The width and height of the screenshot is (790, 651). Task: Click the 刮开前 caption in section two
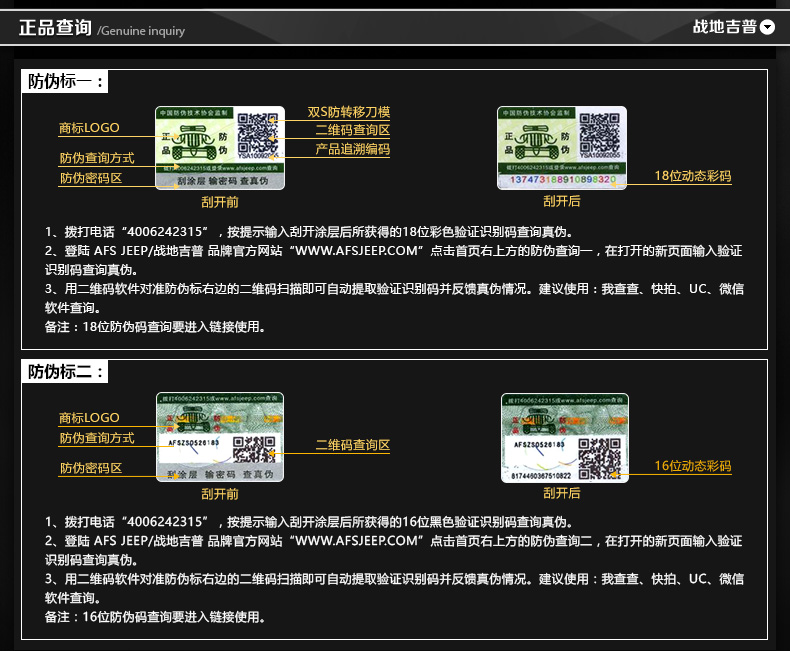[x=220, y=494]
